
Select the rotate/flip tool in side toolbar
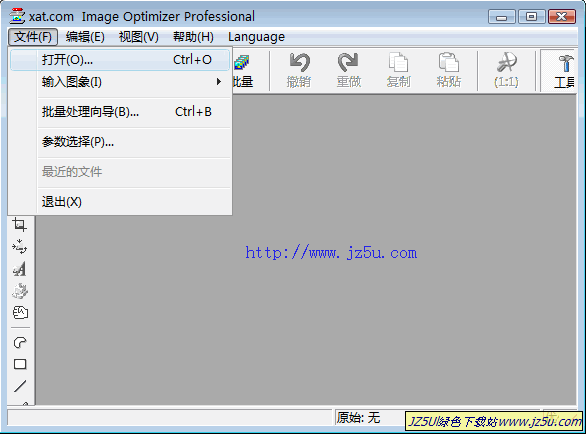[x=20, y=247]
